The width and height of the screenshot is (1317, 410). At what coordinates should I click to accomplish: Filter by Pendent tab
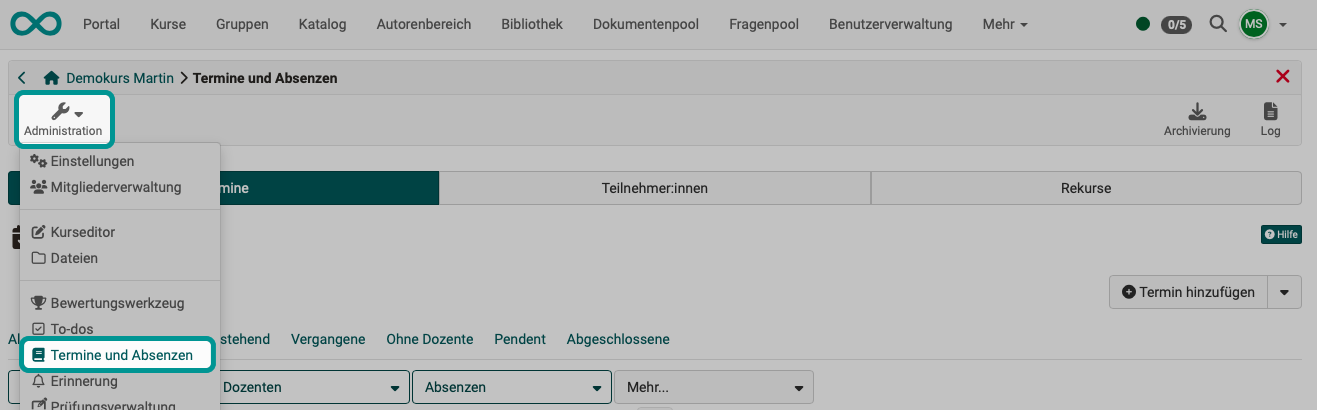(520, 339)
